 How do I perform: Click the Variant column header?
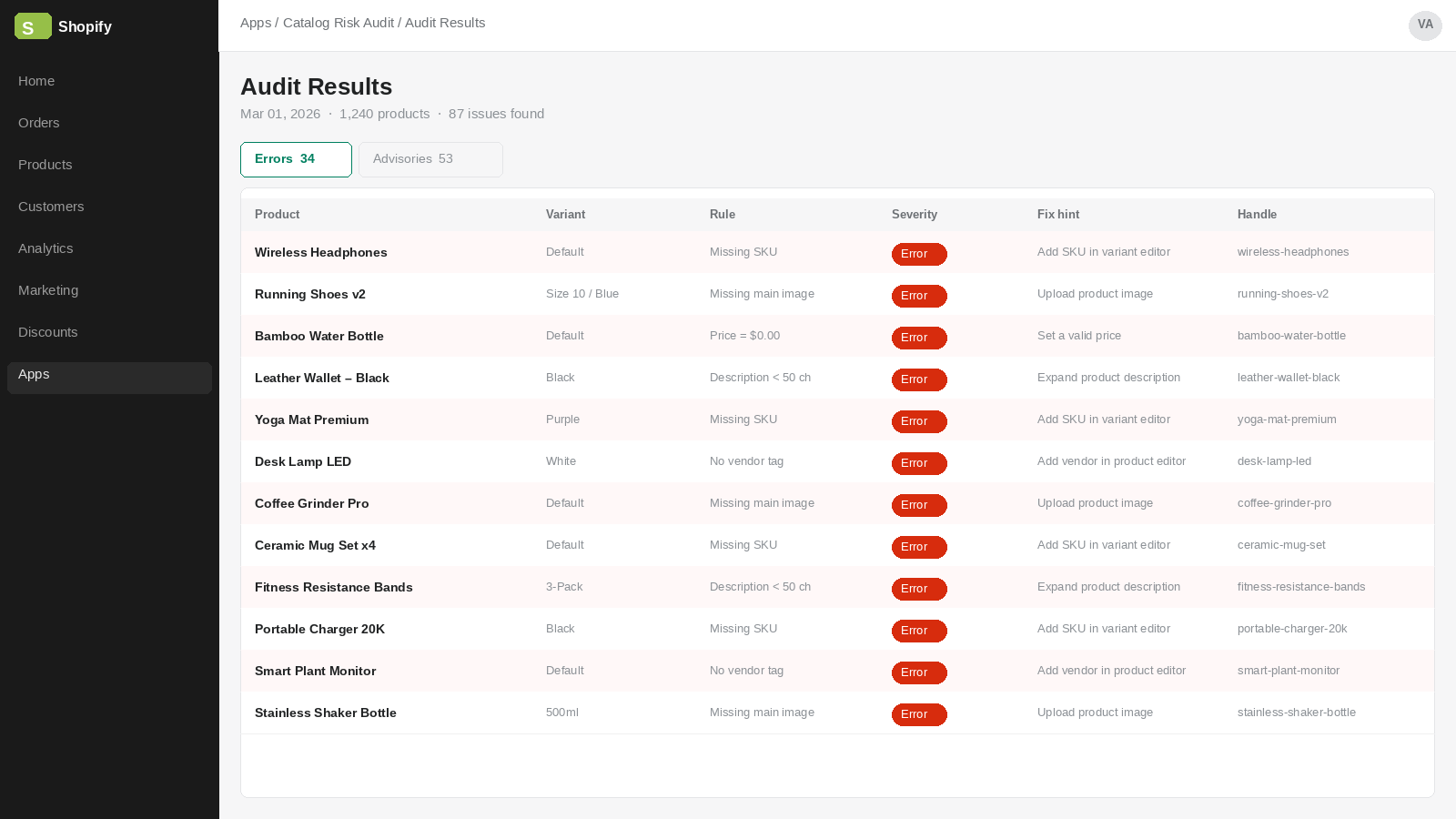pyautogui.click(x=566, y=215)
